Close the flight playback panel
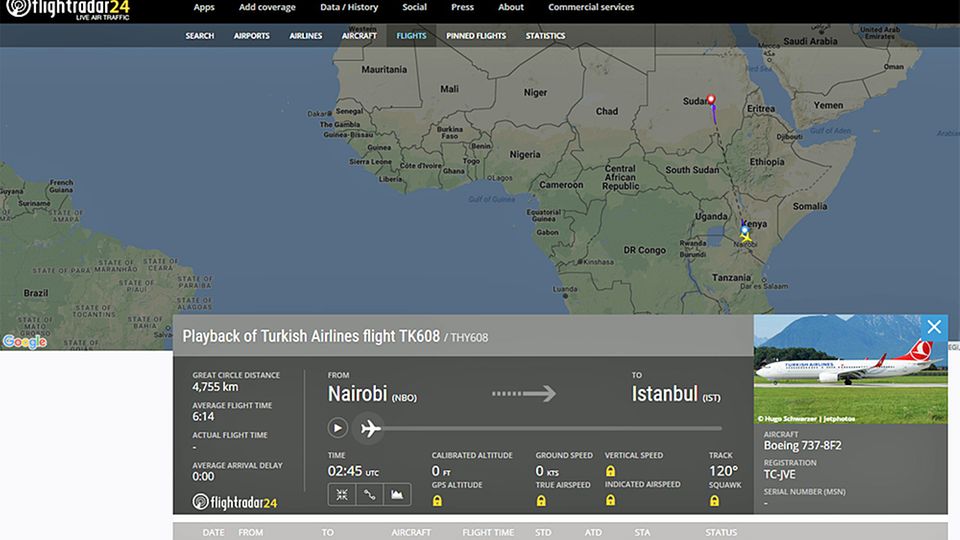The image size is (960, 540). coord(933,327)
